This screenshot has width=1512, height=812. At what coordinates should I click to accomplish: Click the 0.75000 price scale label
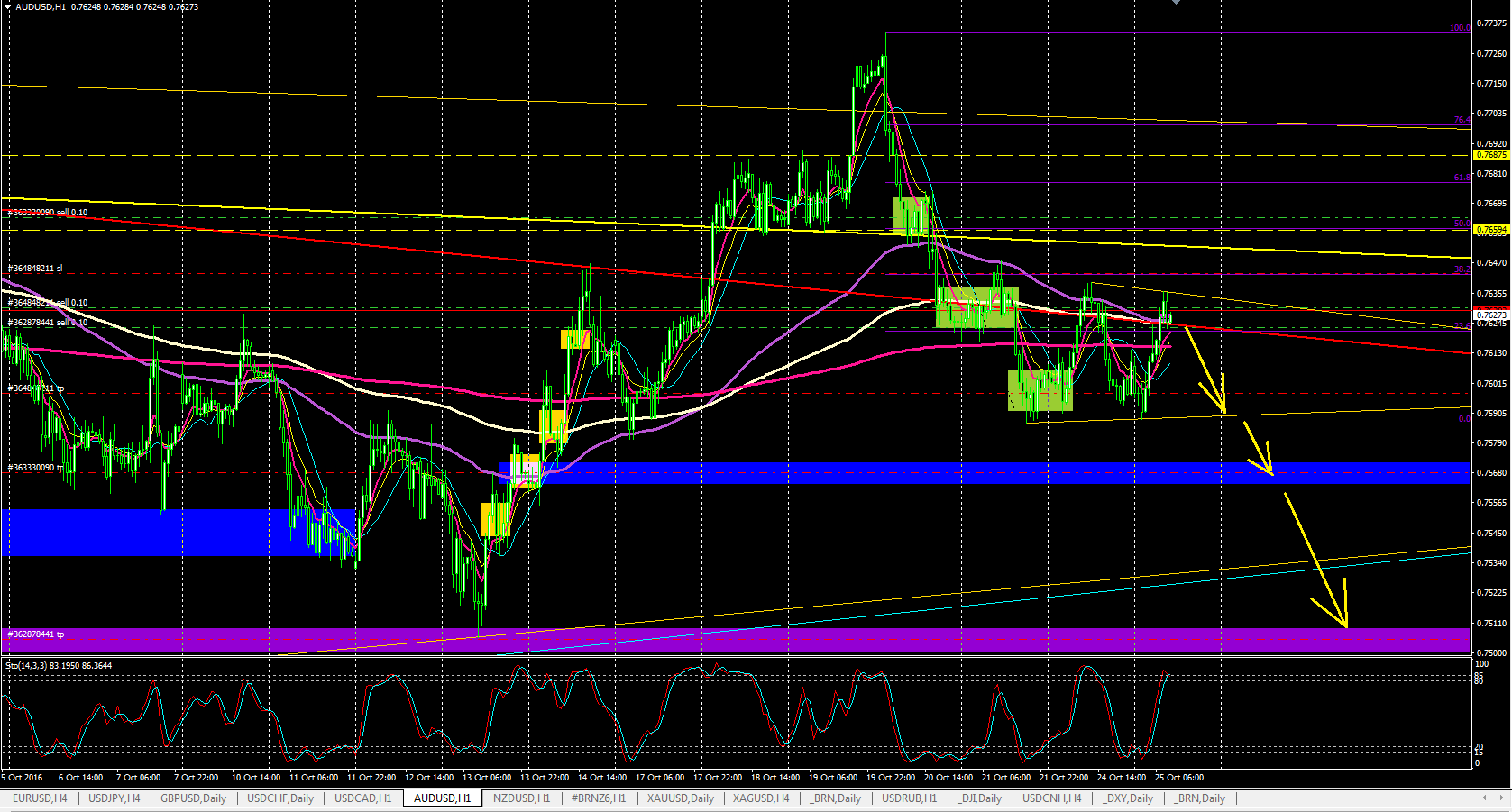coord(1491,652)
